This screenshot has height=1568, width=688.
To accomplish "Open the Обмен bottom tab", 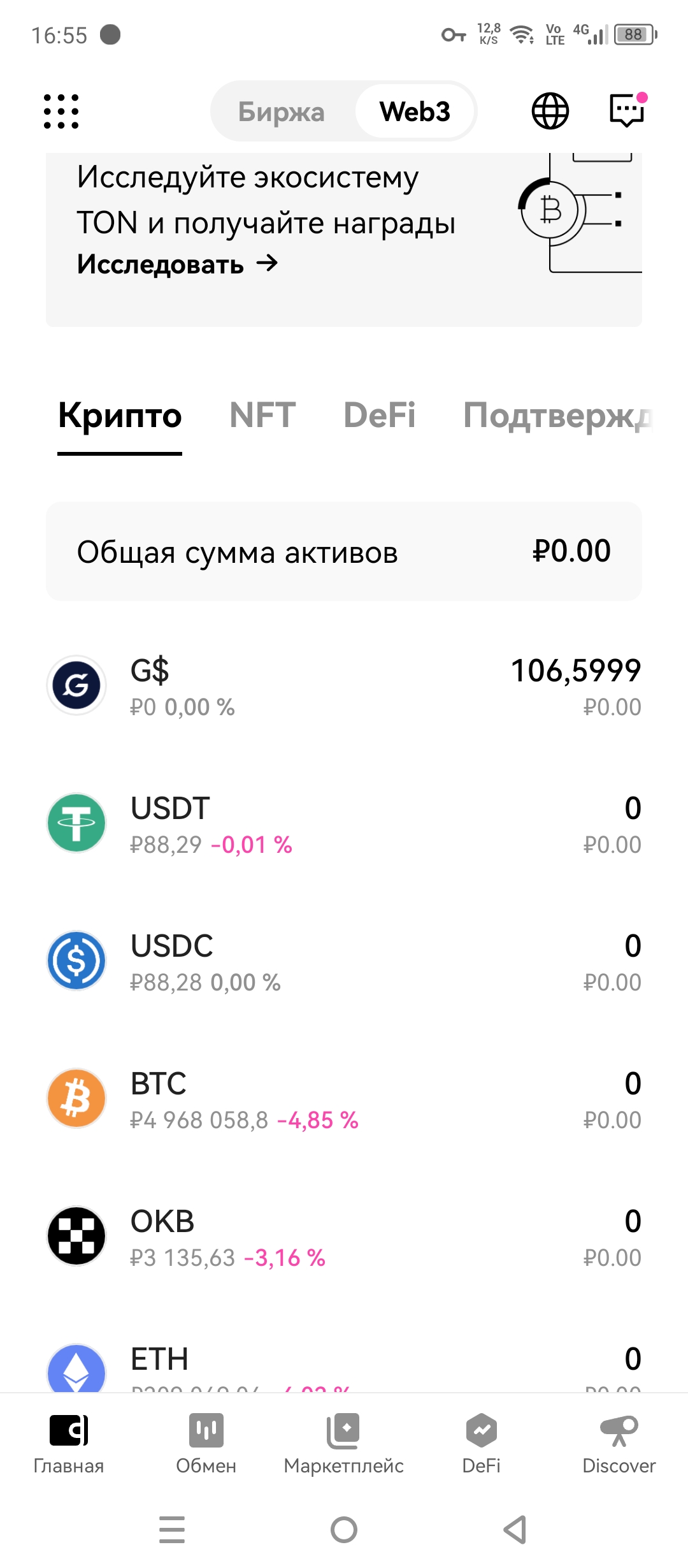I will pos(206,1444).
